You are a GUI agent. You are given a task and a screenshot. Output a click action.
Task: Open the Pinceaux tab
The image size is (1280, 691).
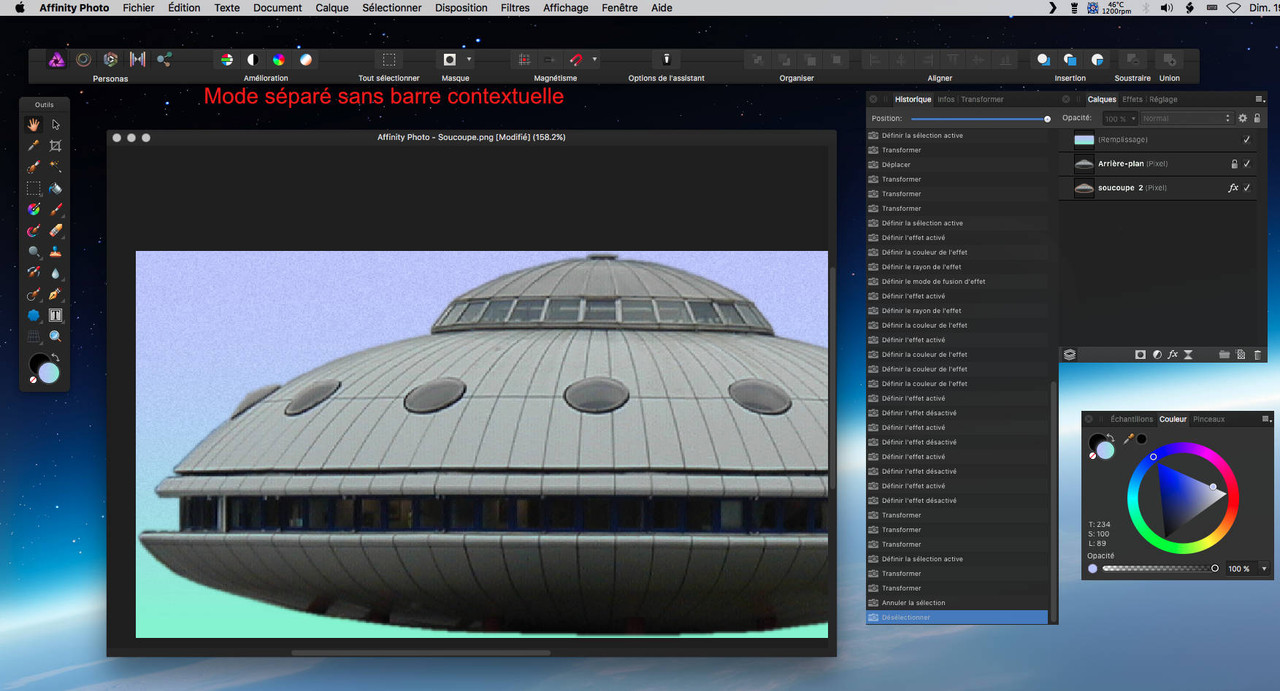point(1208,419)
